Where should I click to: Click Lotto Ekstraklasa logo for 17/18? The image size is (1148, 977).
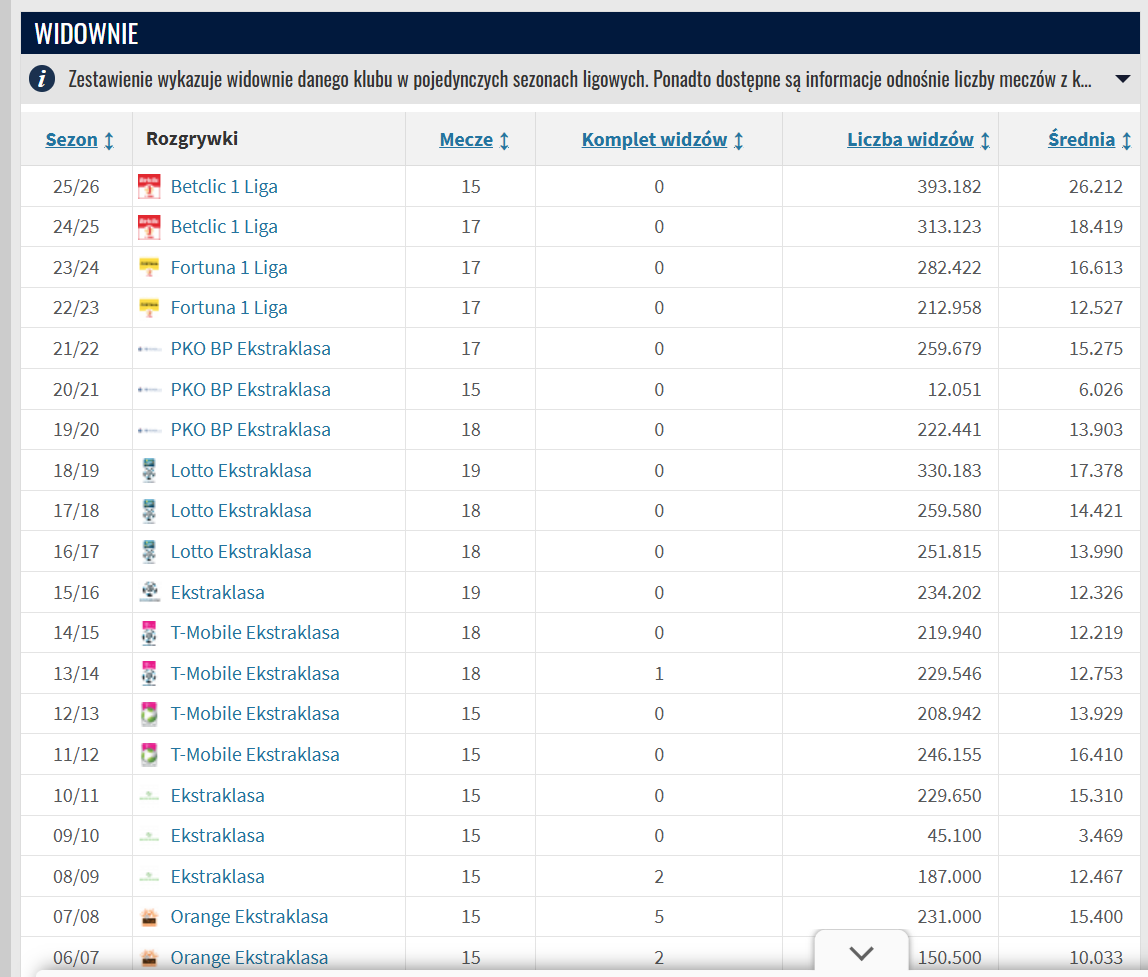[x=149, y=510]
